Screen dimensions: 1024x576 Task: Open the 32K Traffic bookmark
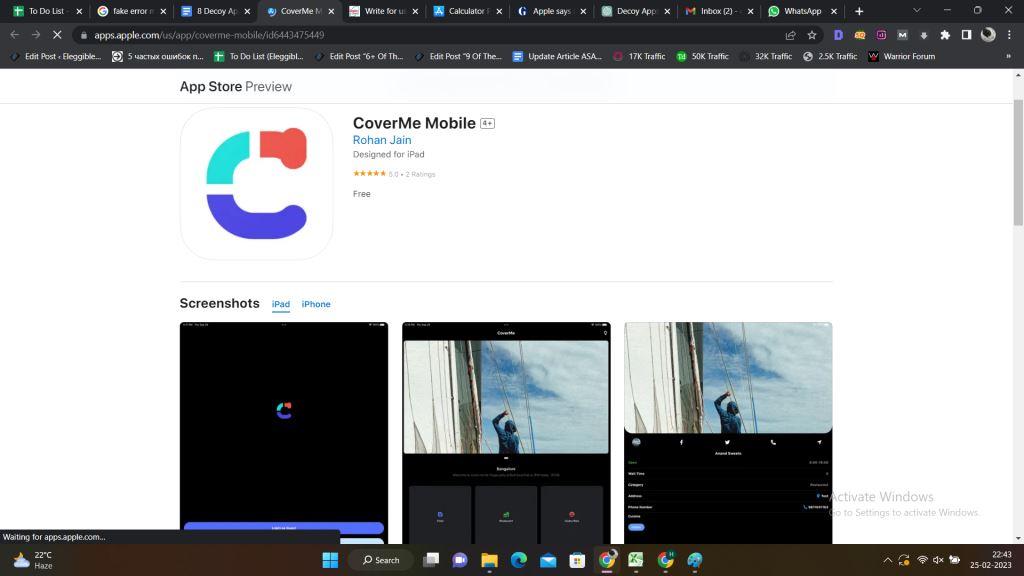coord(765,56)
